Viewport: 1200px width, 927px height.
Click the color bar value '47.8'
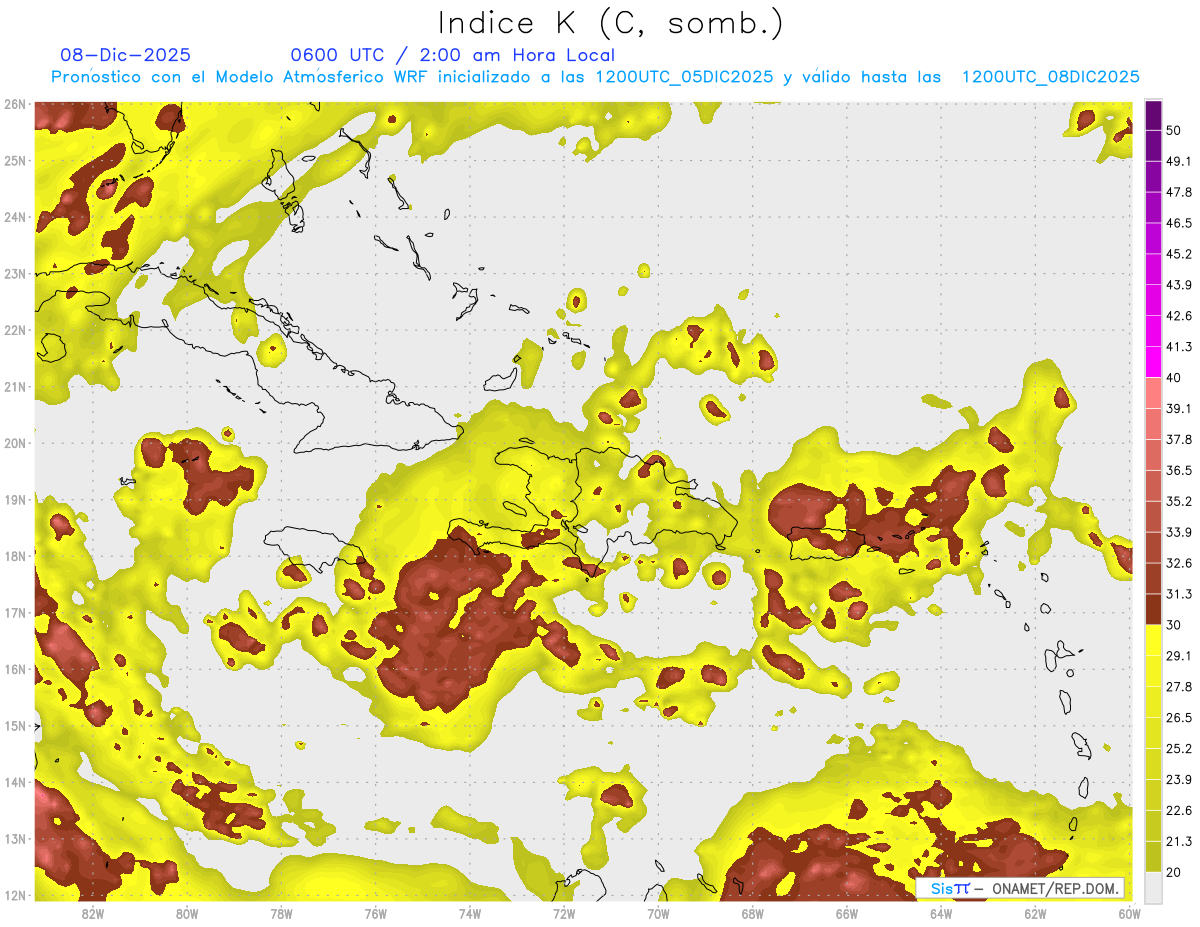[x=1178, y=192]
